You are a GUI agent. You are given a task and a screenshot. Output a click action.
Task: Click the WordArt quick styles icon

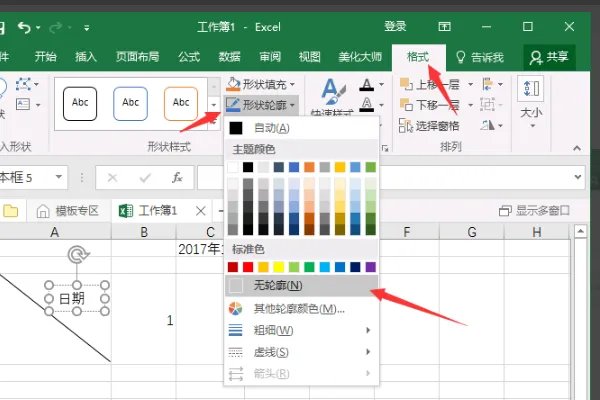(333, 92)
